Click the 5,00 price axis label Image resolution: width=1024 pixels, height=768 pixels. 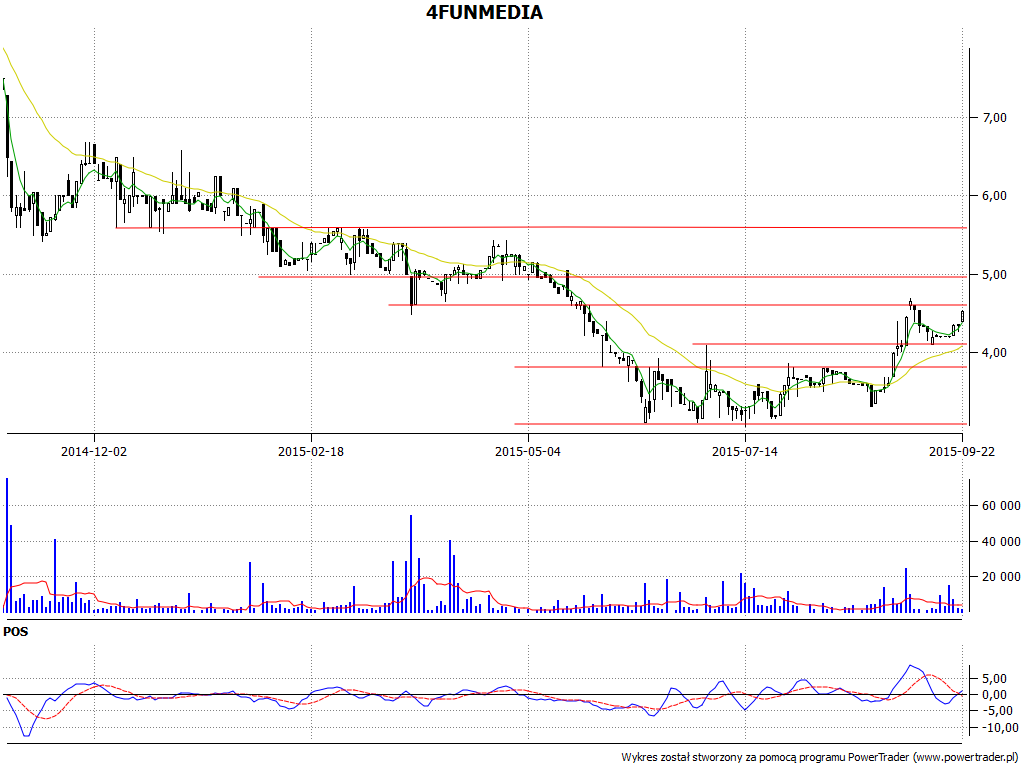tap(995, 275)
